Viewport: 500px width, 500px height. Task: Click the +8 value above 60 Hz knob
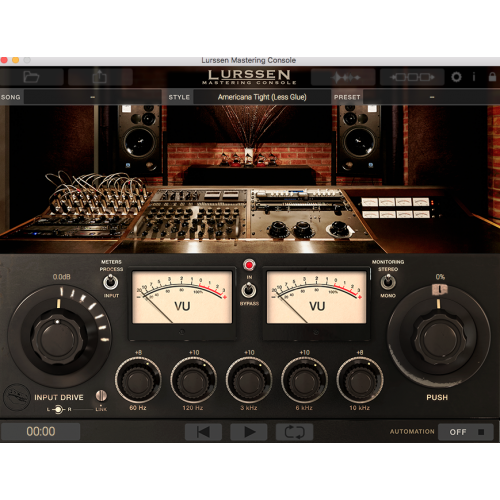pyautogui.click(x=138, y=352)
